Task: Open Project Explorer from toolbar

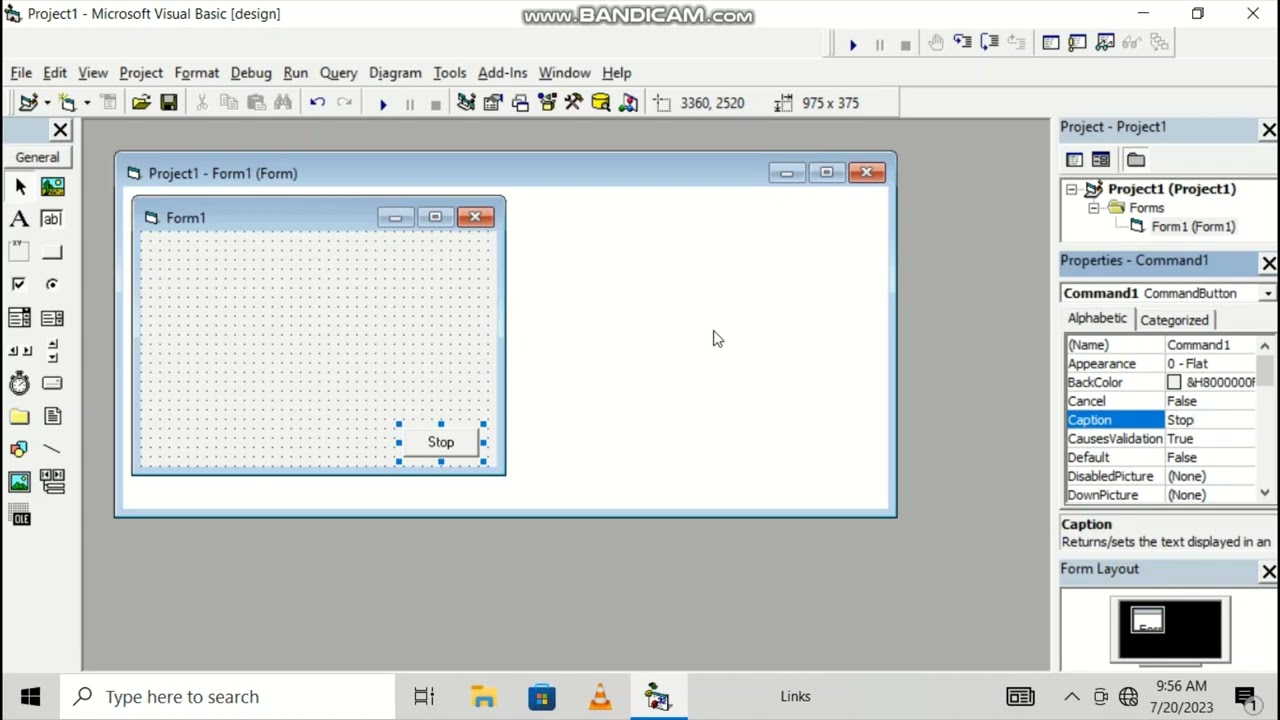Action: pyautogui.click(x=466, y=103)
